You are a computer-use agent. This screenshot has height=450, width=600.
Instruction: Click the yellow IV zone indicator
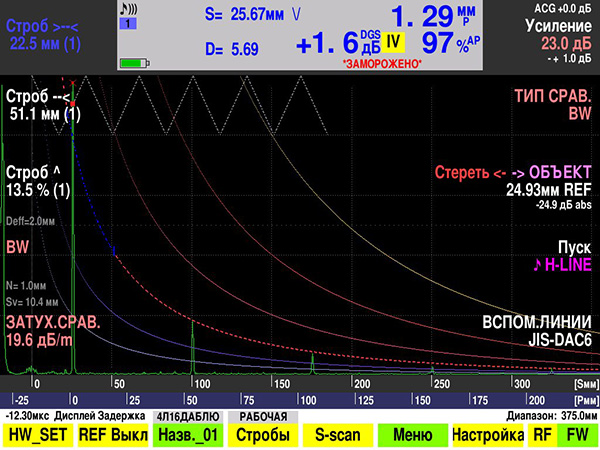point(393,41)
